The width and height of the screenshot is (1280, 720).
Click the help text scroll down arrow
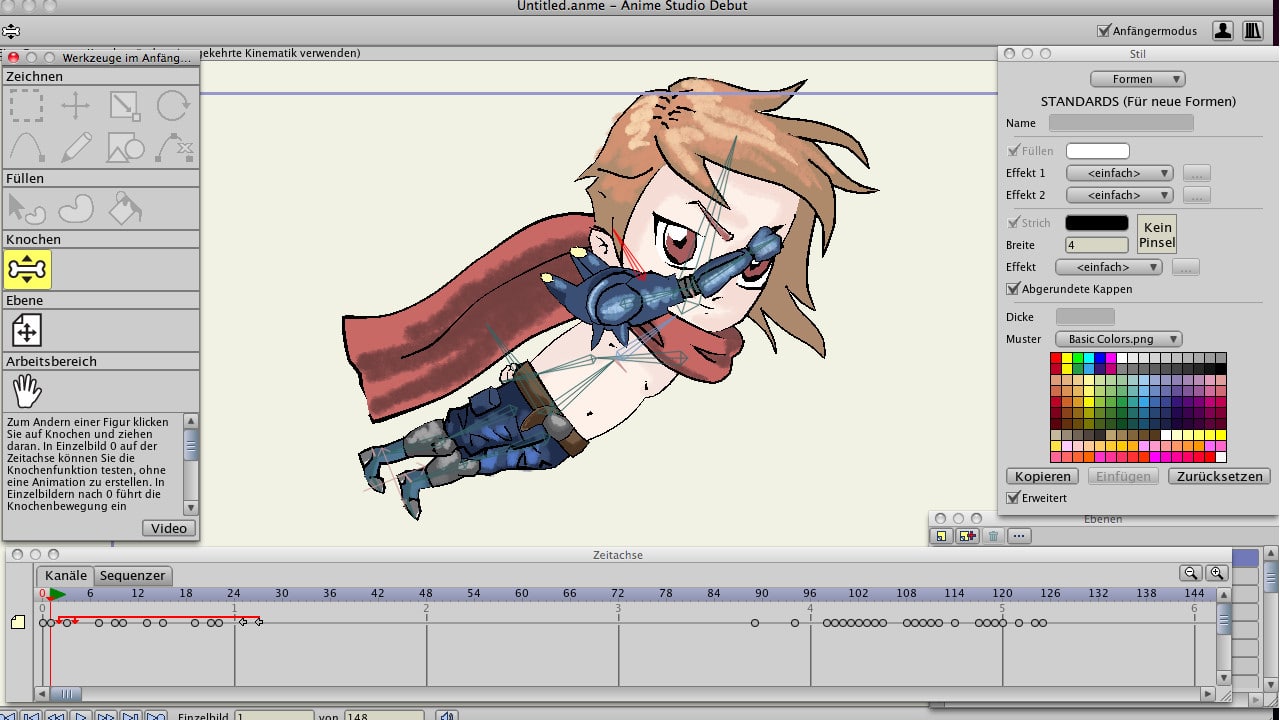192,508
